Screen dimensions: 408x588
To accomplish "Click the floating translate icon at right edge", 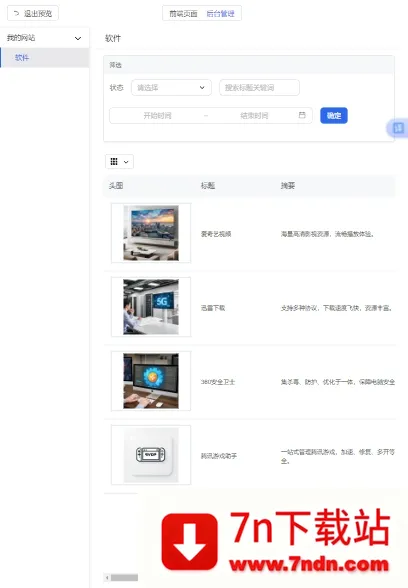I will coord(398,128).
